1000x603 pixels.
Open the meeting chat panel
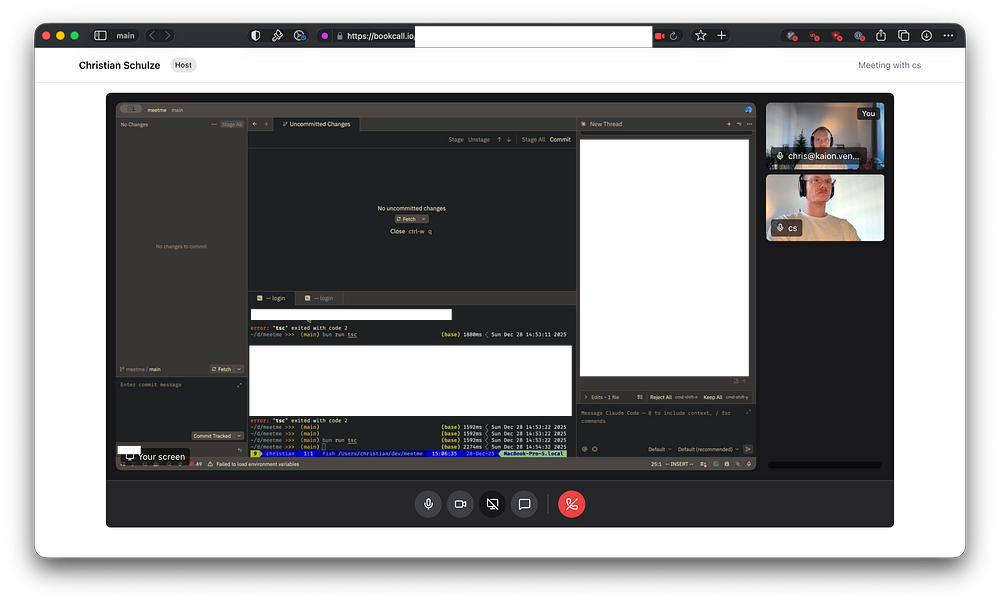click(524, 504)
